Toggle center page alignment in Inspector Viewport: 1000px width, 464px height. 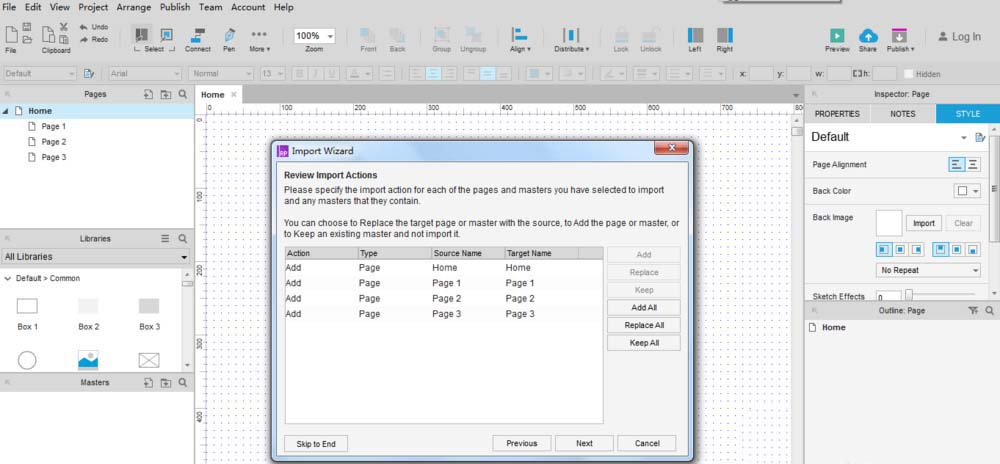point(973,164)
